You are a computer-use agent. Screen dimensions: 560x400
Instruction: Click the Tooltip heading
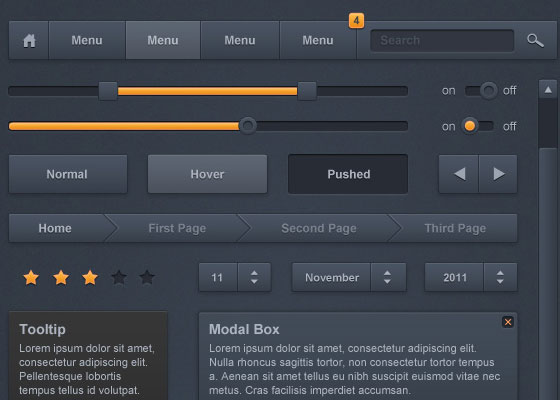tap(42, 329)
